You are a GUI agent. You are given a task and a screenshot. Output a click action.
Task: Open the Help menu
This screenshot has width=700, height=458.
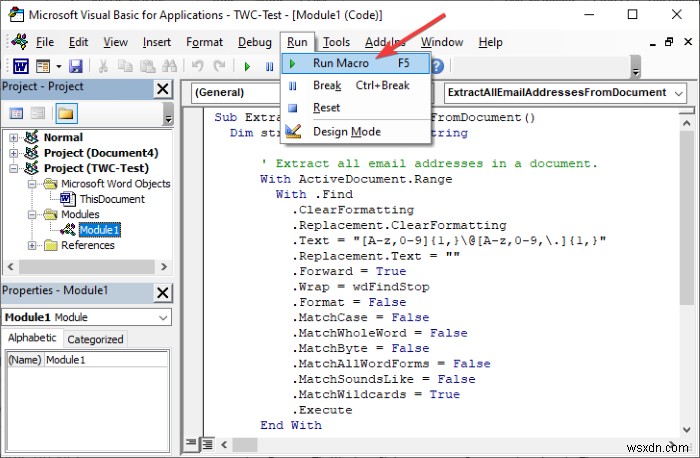(490, 42)
